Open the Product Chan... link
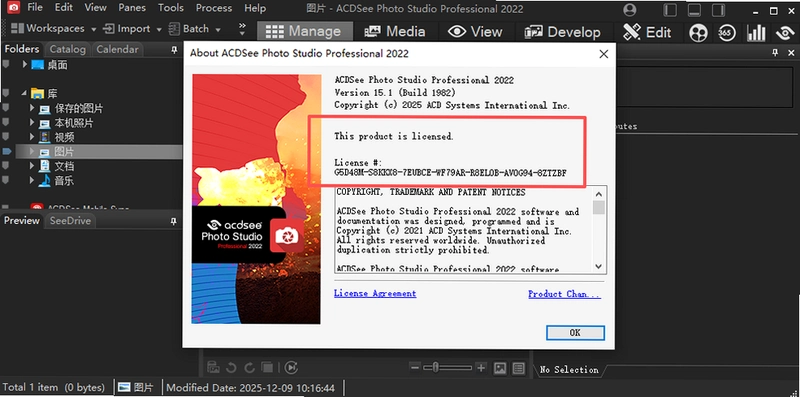Viewport: 800px width, 397px height. (x=564, y=294)
